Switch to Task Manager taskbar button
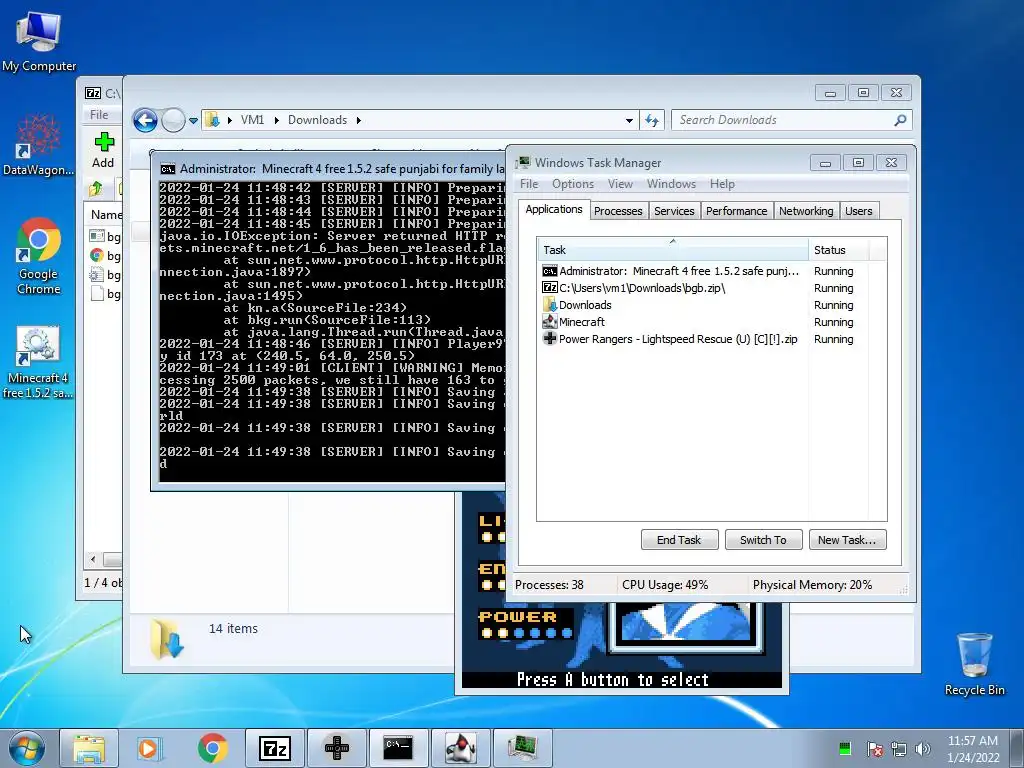Screen dimensions: 1024x768 pos(522,748)
